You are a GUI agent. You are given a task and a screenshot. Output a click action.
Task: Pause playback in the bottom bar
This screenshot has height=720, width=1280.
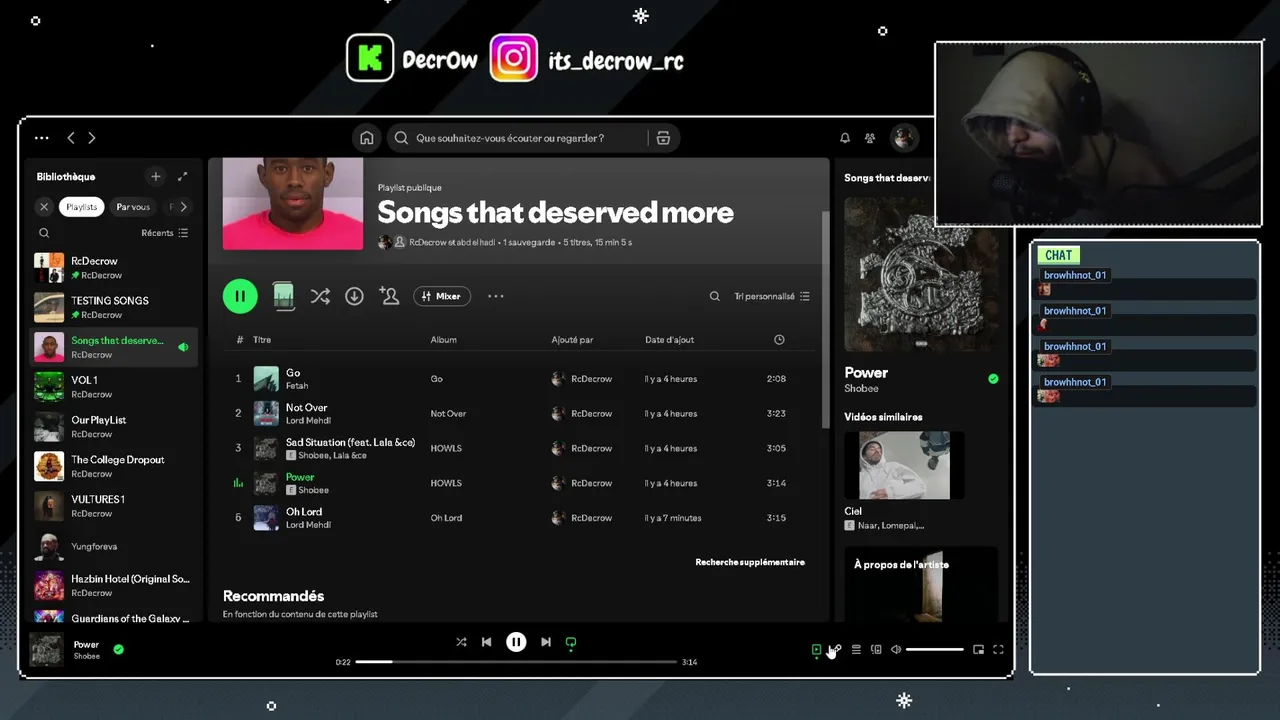[516, 642]
